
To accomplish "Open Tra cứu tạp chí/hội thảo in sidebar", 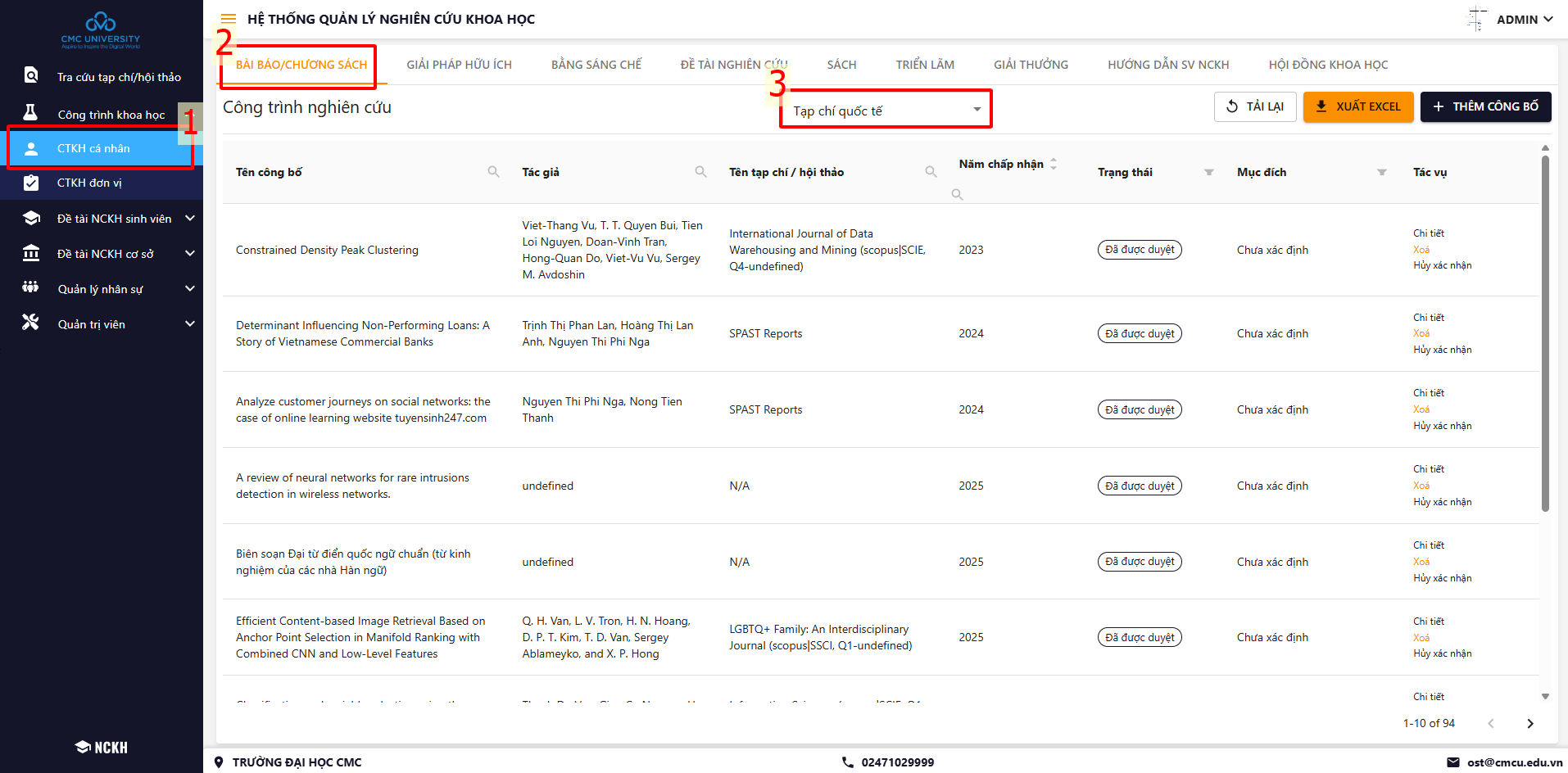I will click(118, 77).
